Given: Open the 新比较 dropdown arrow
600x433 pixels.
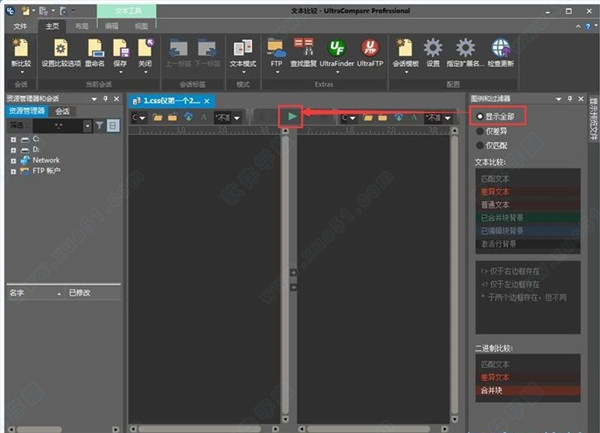Looking at the screenshot, I should [x=22, y=72].
